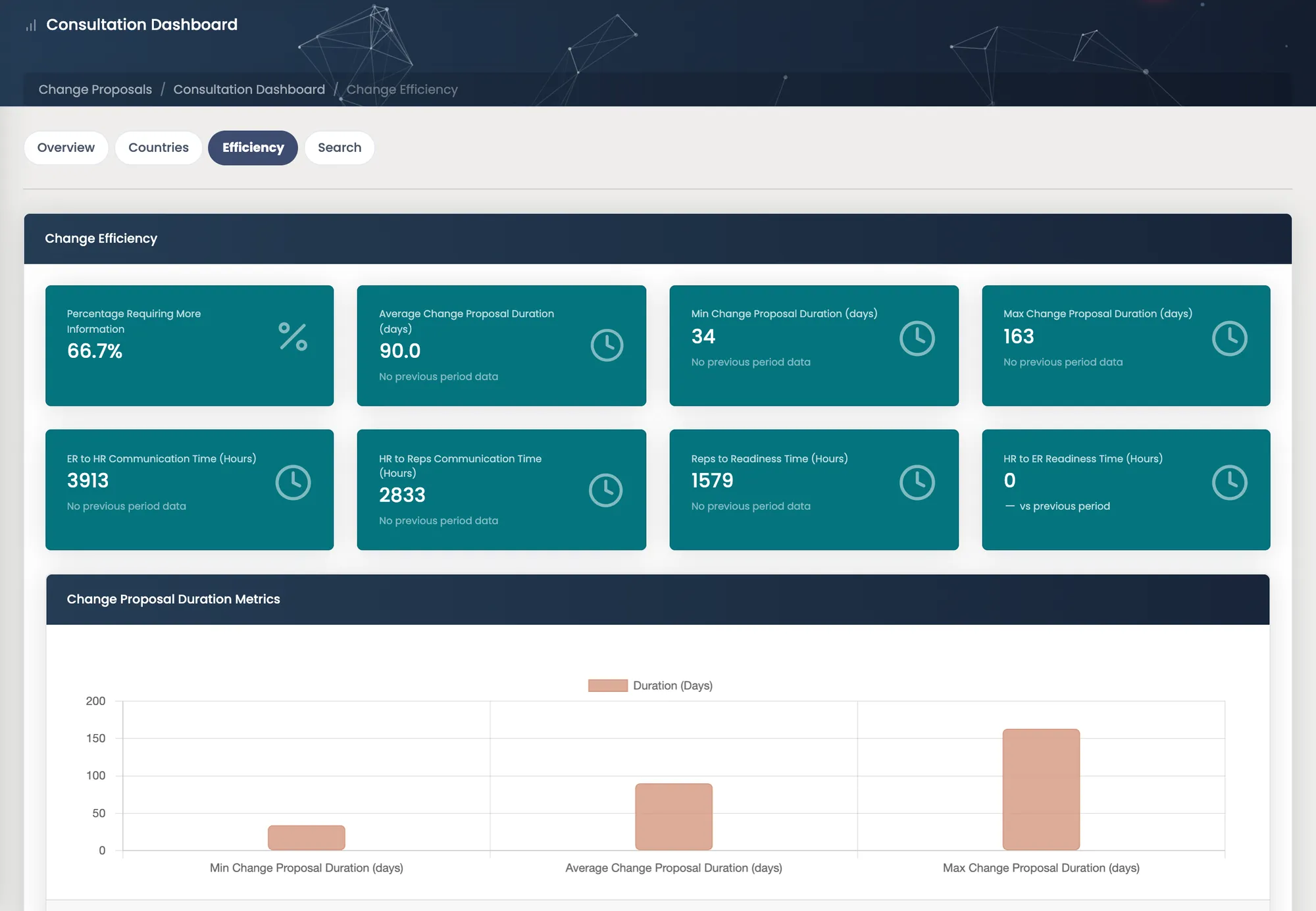This screenshot has width=1316, height=911.
Task: Click clock icon on Max Change Proposal Duration card
Action: tap(1230, 338)
